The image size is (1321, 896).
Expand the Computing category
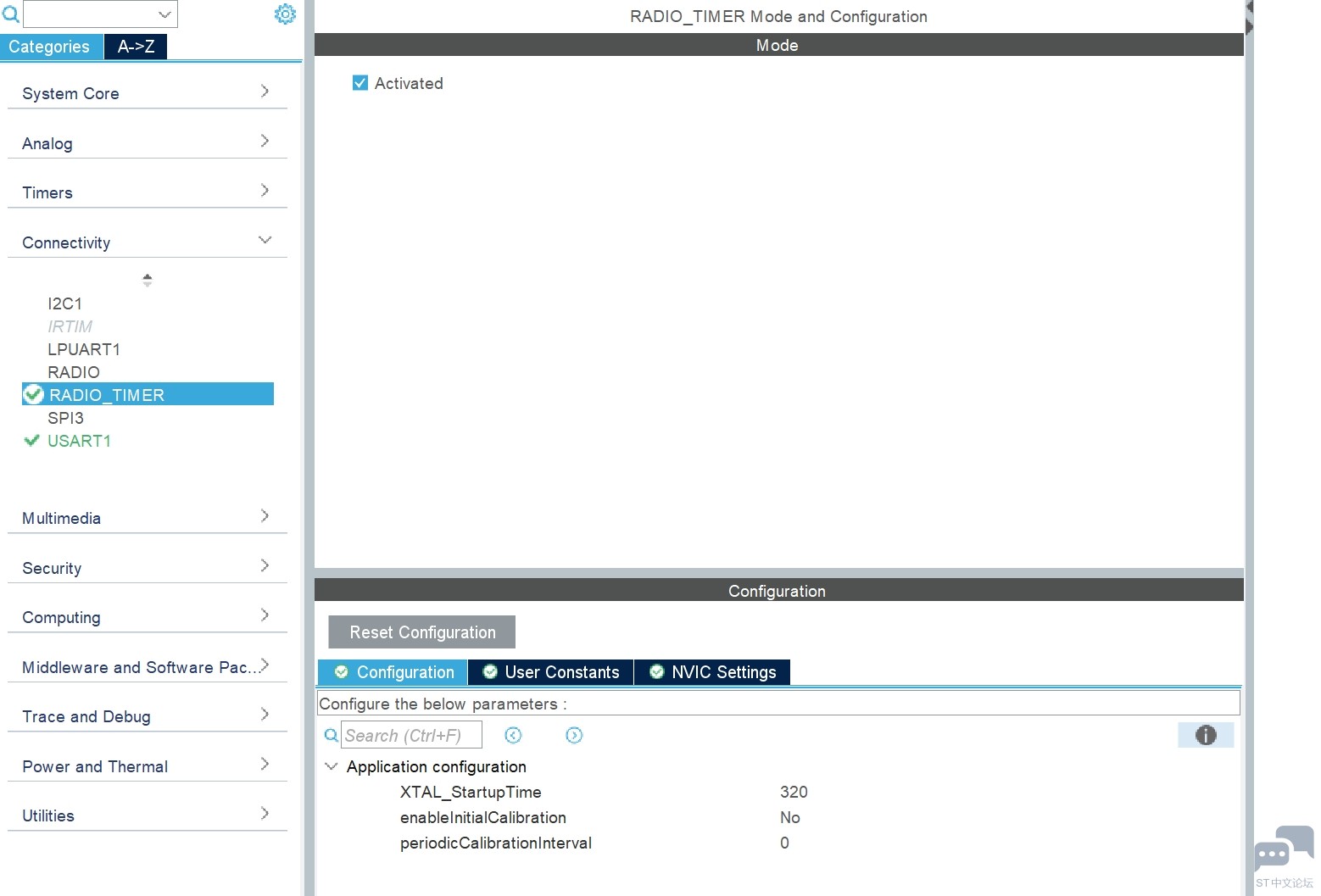(x=148, y=616)
